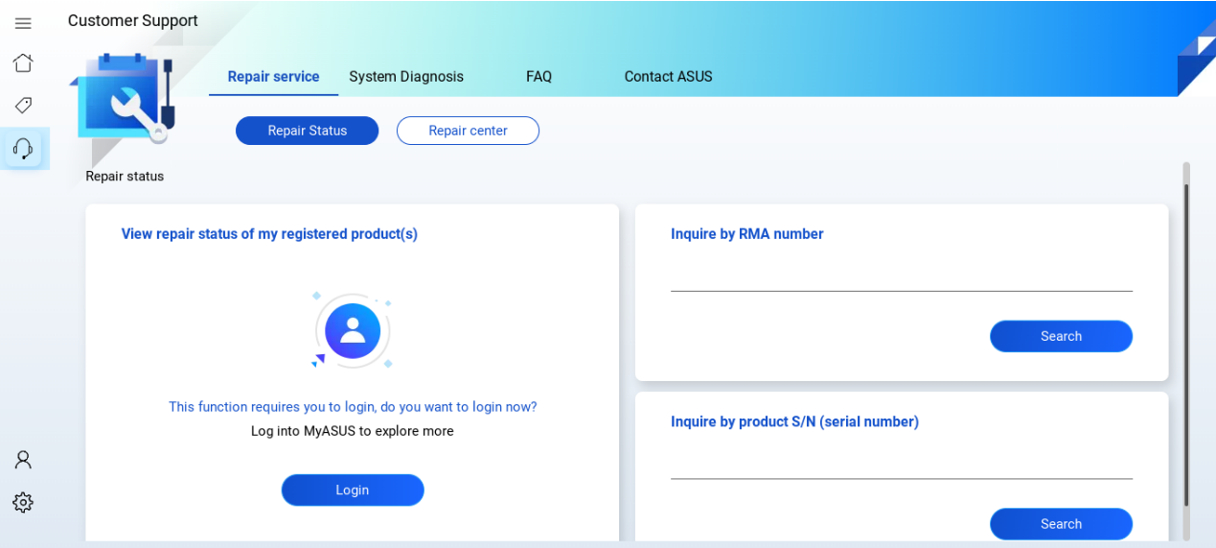
Task: Focus the RMA number input field
Action: tap(901, 275)
